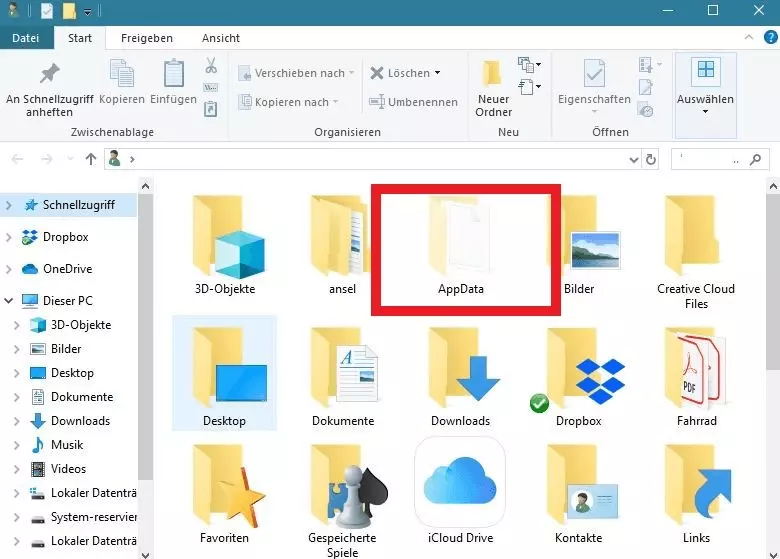This screenshot has height=559, width=780.
Task: Open the iCloud Drive item
Action: tap(461, 482)
